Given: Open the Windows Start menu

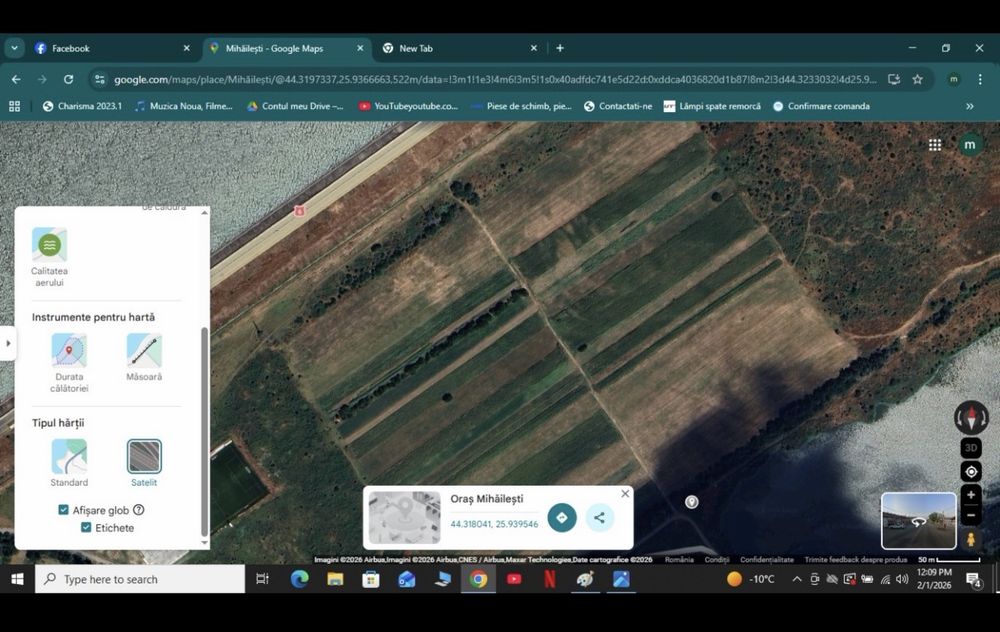Looking at the screenshot, I should pos(17,579).
